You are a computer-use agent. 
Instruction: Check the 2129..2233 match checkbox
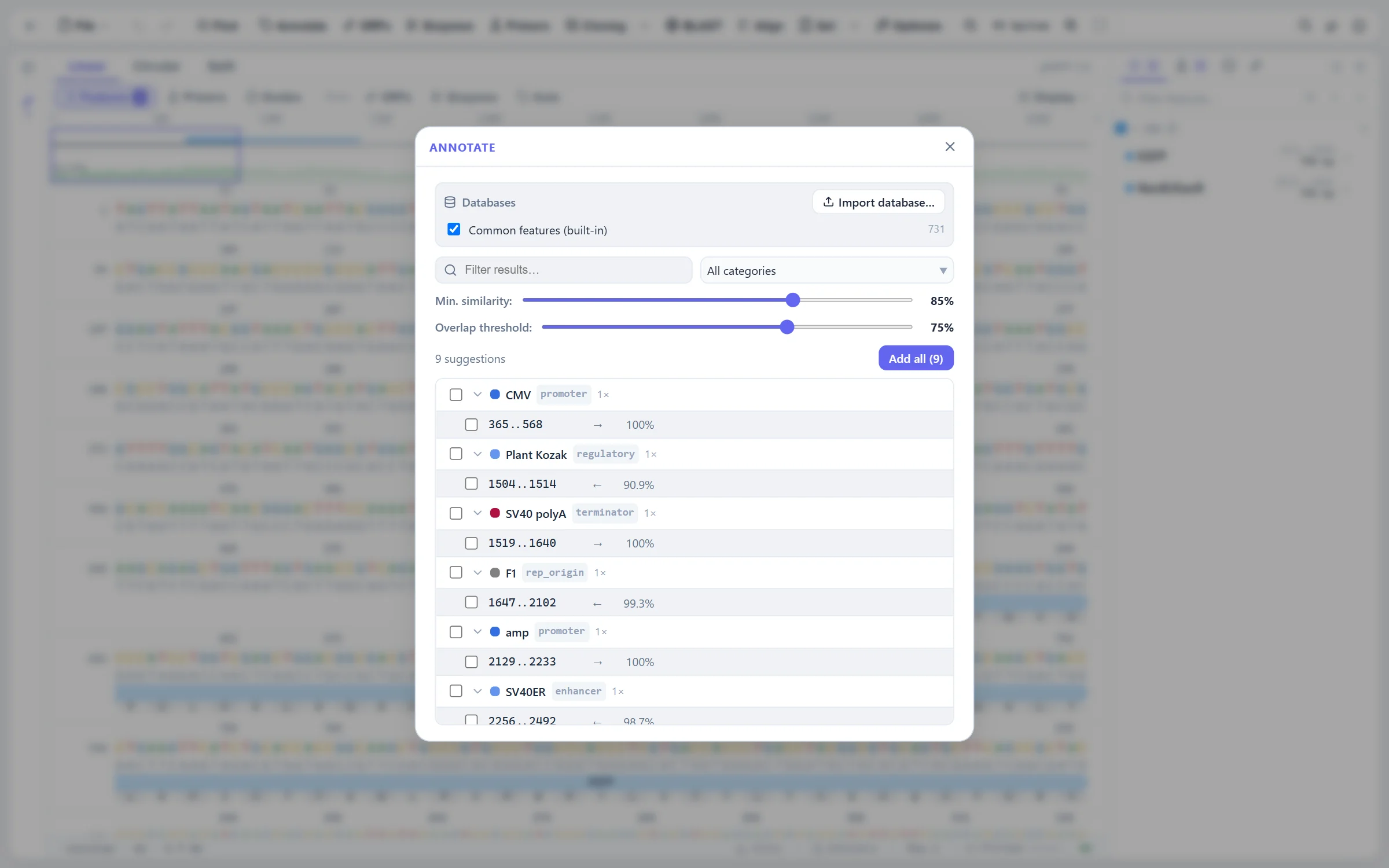472,661
